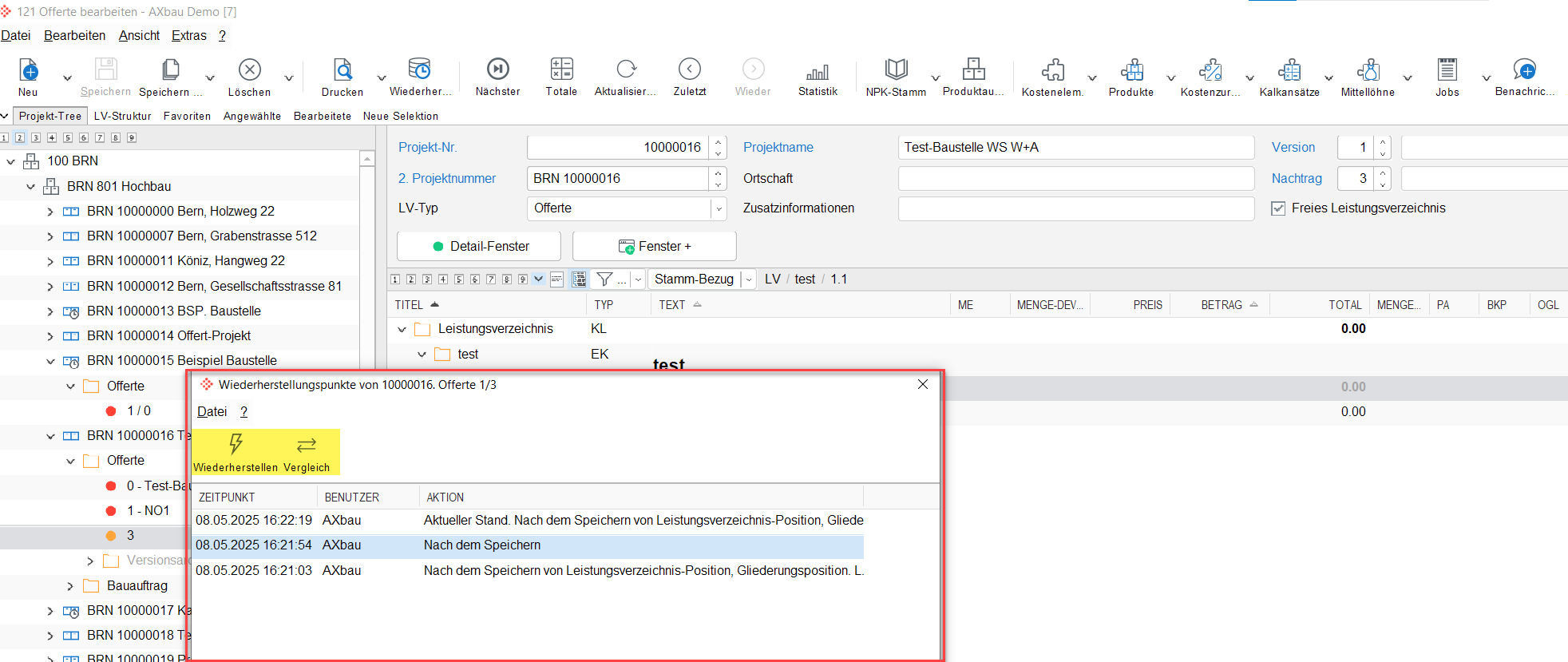This screenshot has height=662, width=1568.
Task: Open the Extras menu
Action: tap(189, 35)
